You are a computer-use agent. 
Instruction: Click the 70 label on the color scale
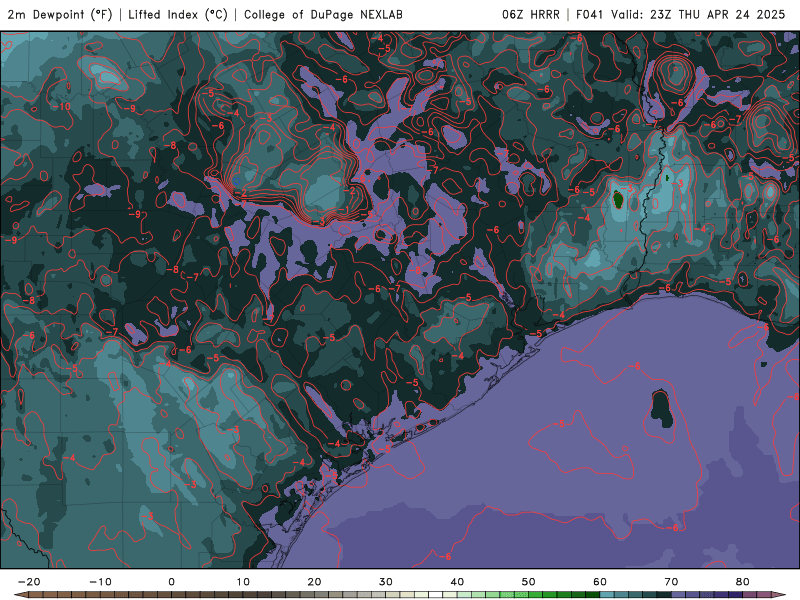671,582
